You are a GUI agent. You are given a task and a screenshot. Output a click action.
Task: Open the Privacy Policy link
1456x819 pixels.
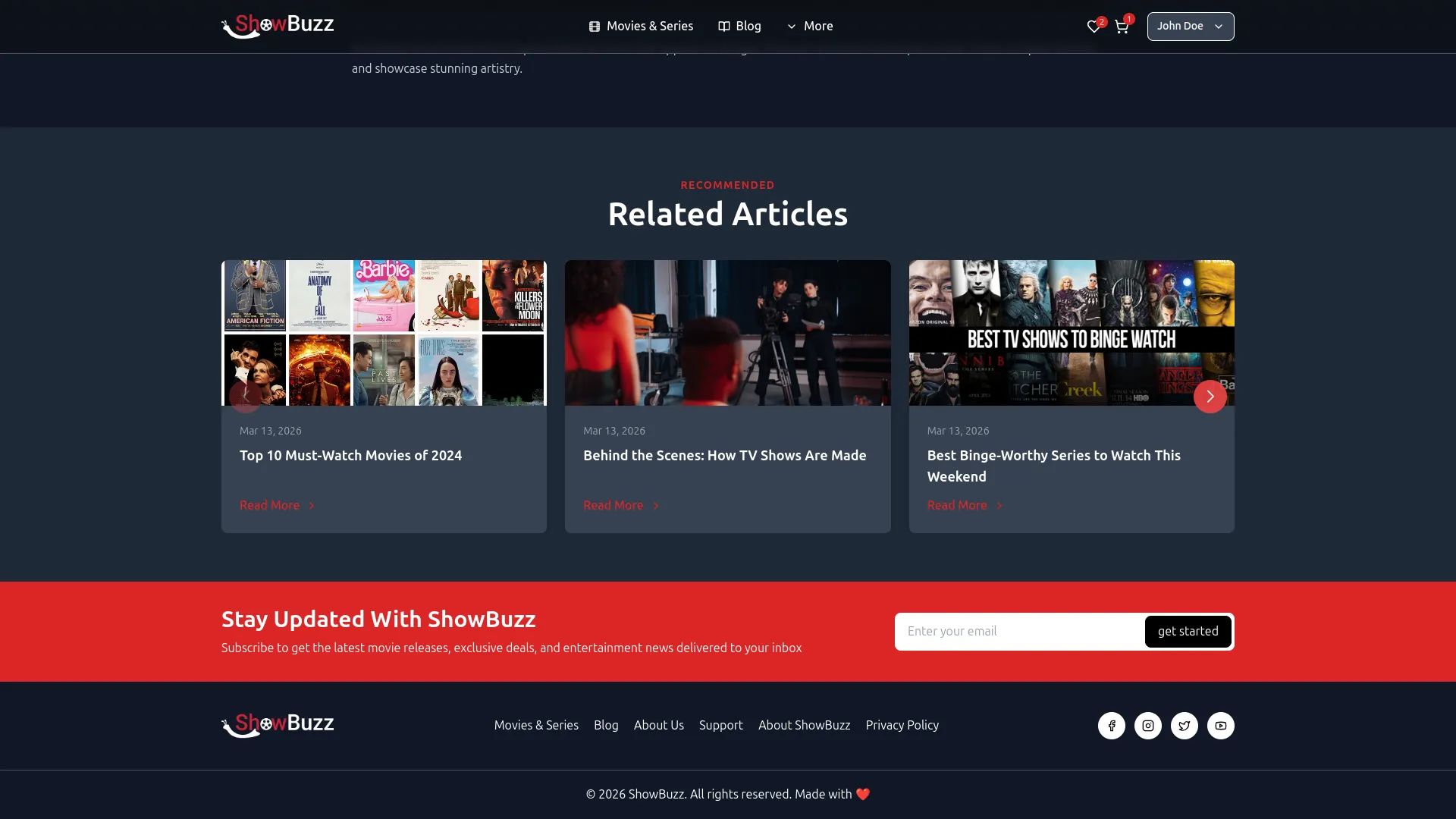point(902,725)
